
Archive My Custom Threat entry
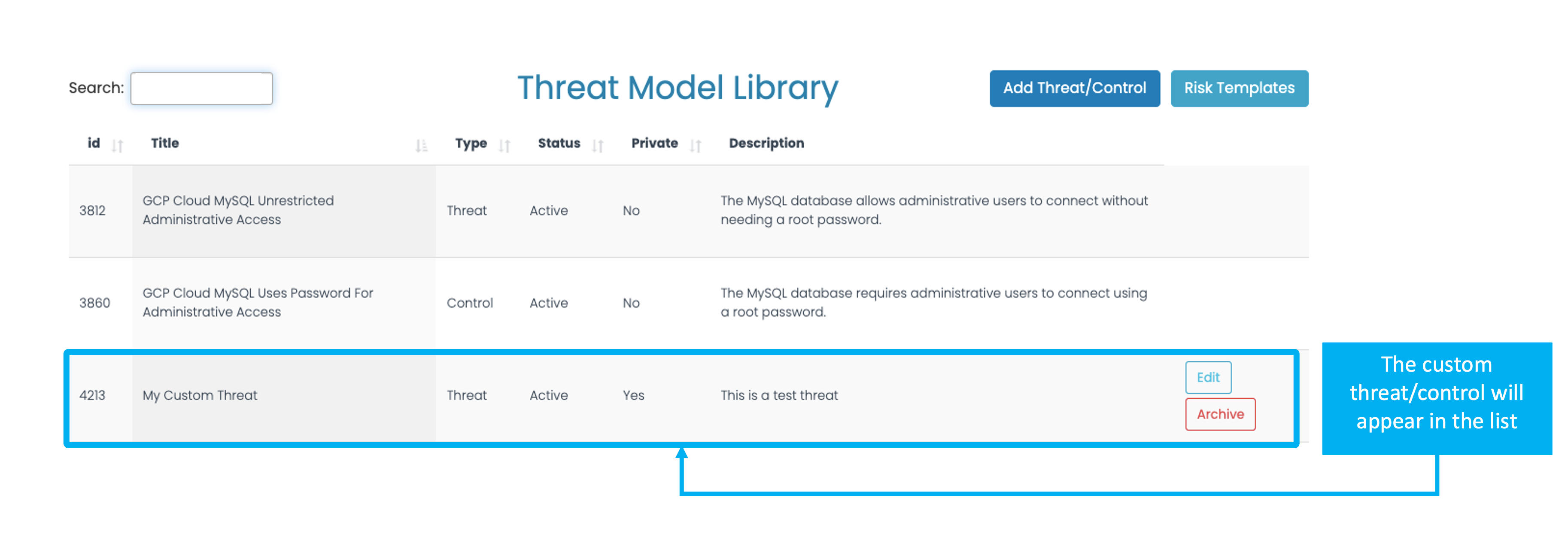click(x=1220, y=414)
